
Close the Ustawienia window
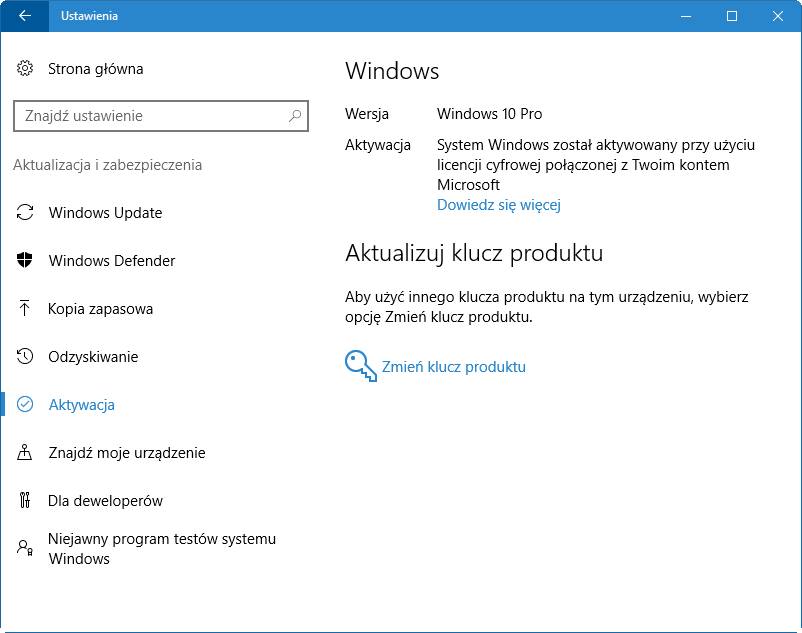point(778,16)
